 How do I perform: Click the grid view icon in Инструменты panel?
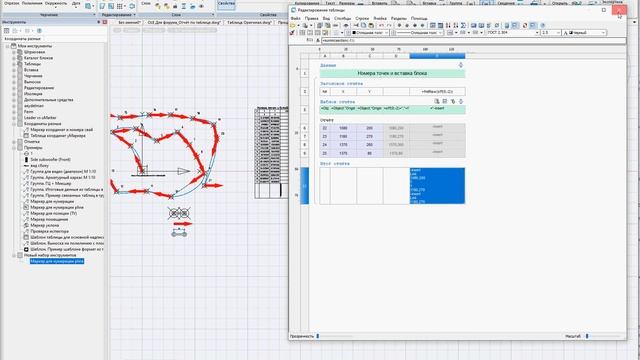click(x=7, y=31)
